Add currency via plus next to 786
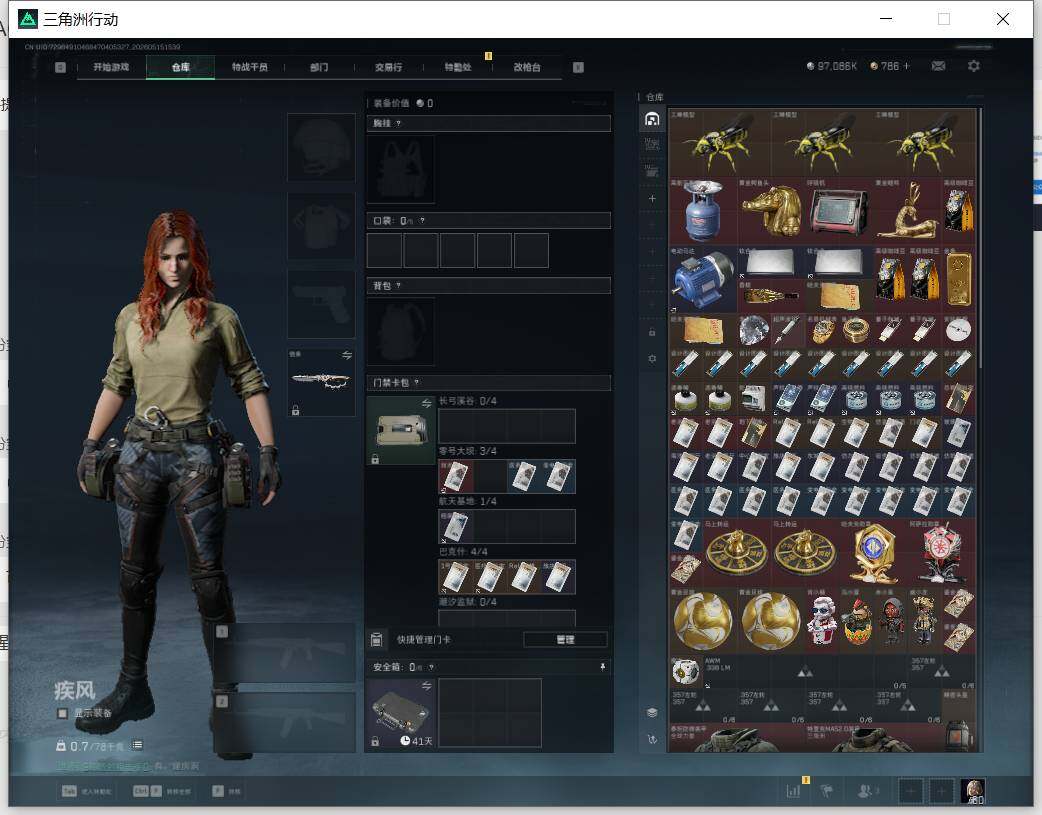1042x815 pixels. pyautogui.click(x=906, y=66)
